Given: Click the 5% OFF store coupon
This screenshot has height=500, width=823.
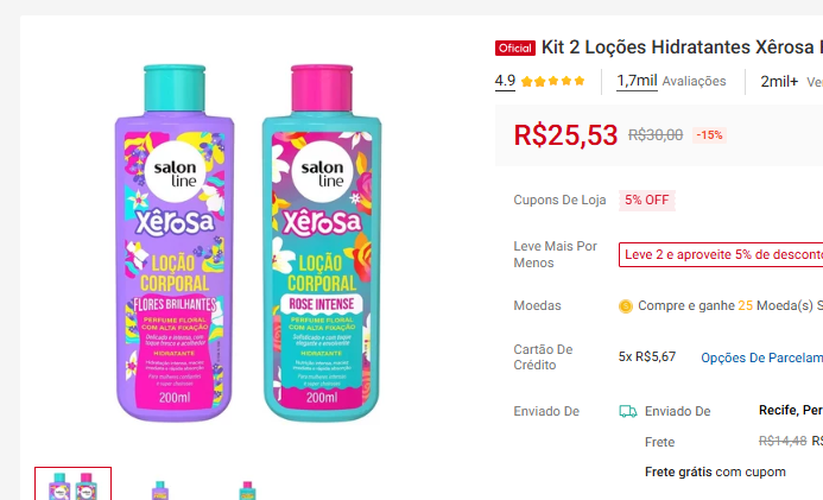Looking at the screenshot, I should (x=647, y=200).
